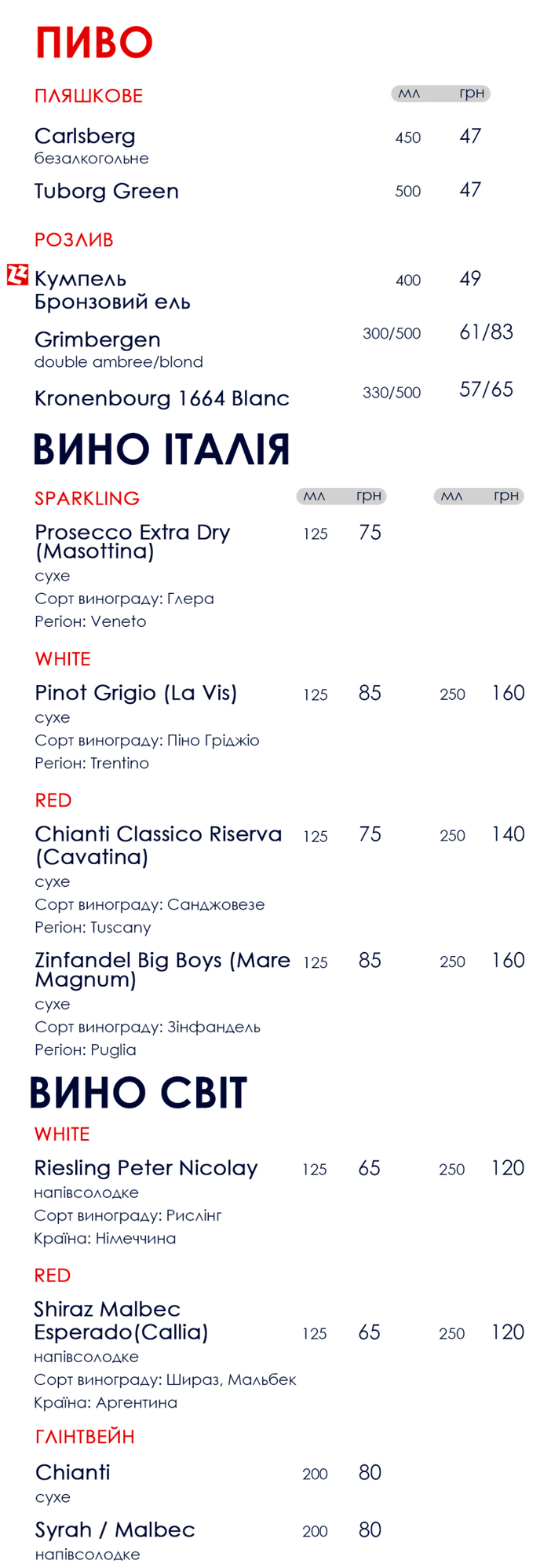Select the ПЛЯШКОВЕ subsection label
Viewport: 551px width, 1568px height.
click(x=89, y=96)
